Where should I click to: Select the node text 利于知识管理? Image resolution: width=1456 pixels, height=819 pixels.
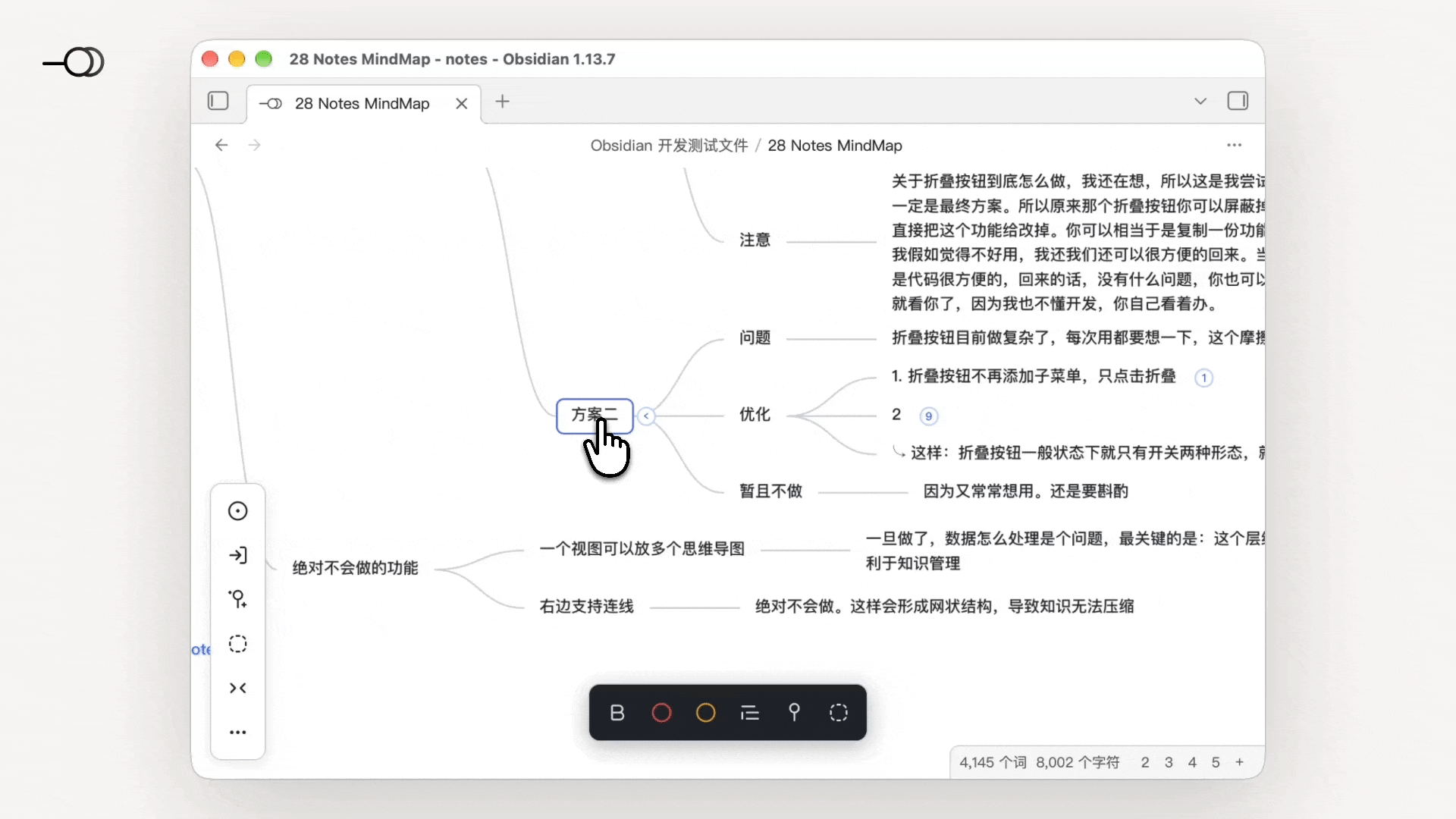point(913,563)
